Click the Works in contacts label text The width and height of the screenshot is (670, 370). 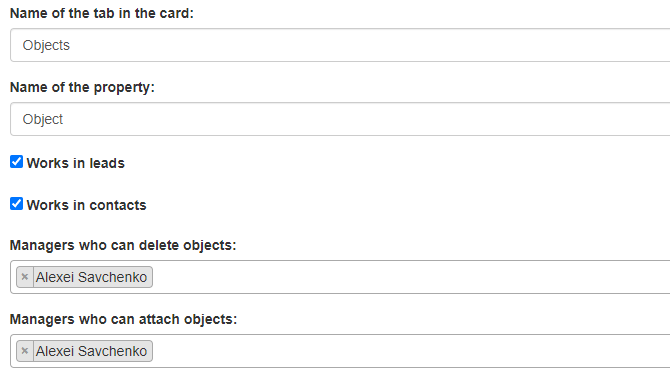(86, 205)
